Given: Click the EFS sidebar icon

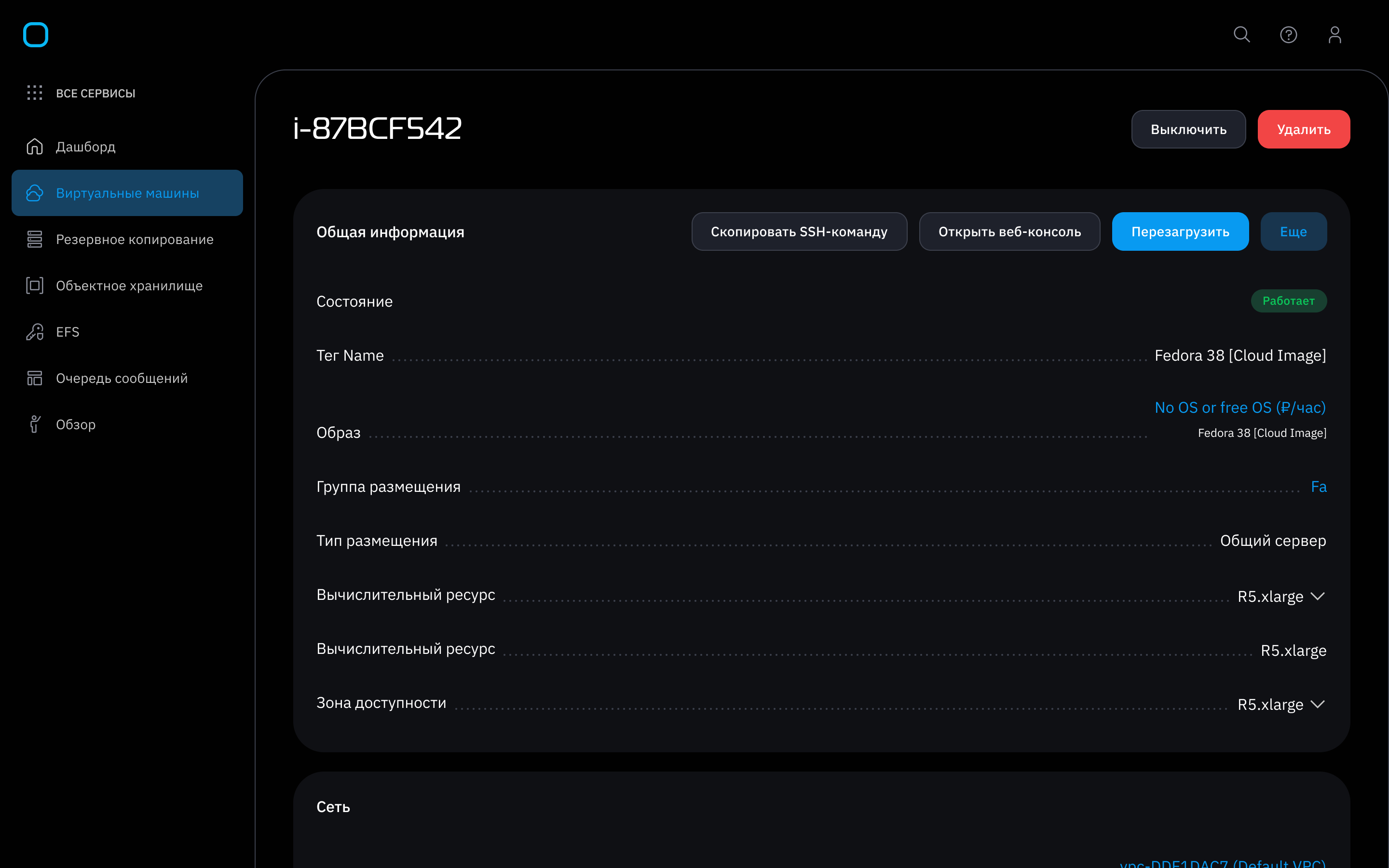Looking at the screenshot, I should click(x=34, y=332).
